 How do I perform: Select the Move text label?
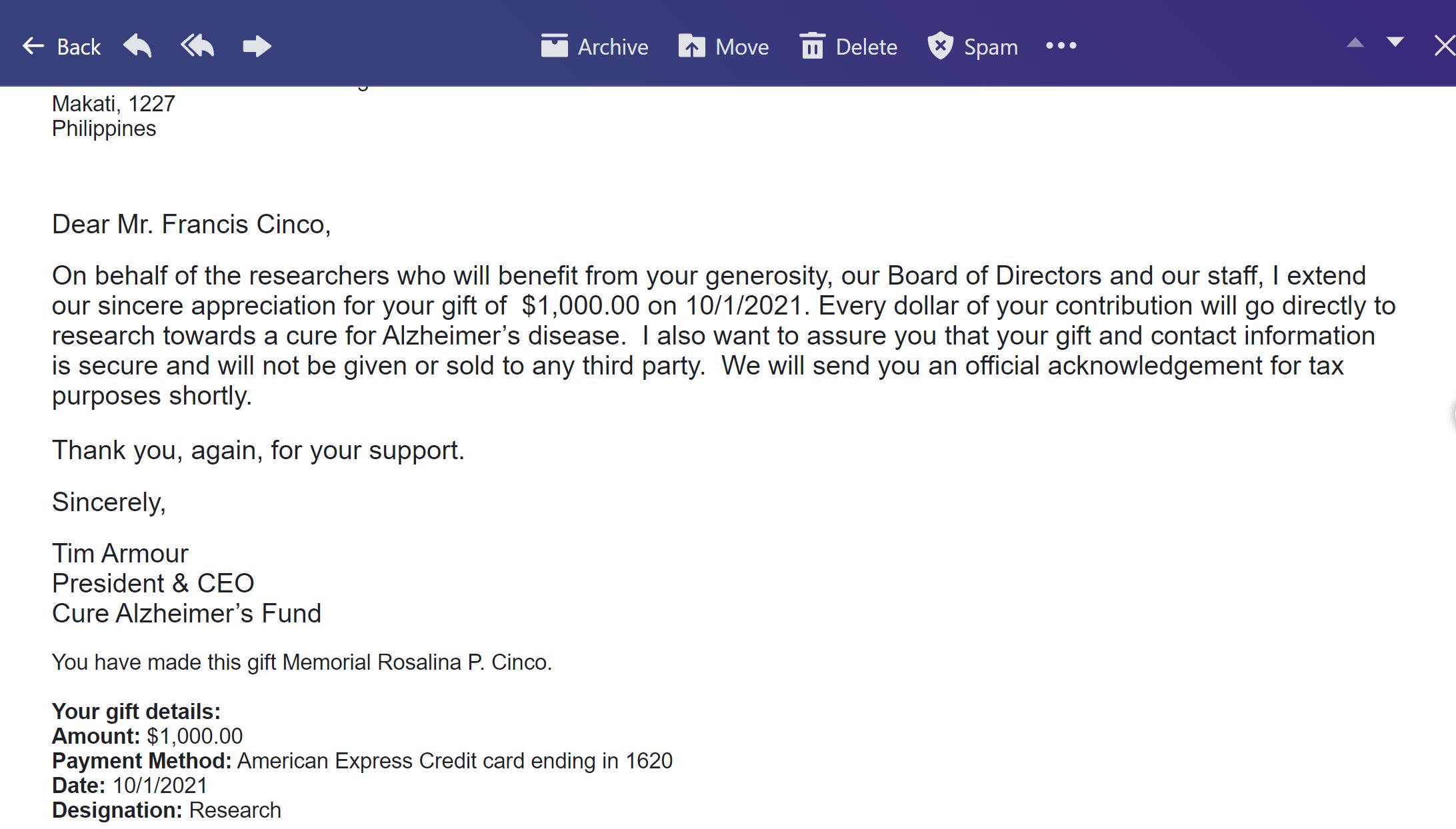point(742,47)
